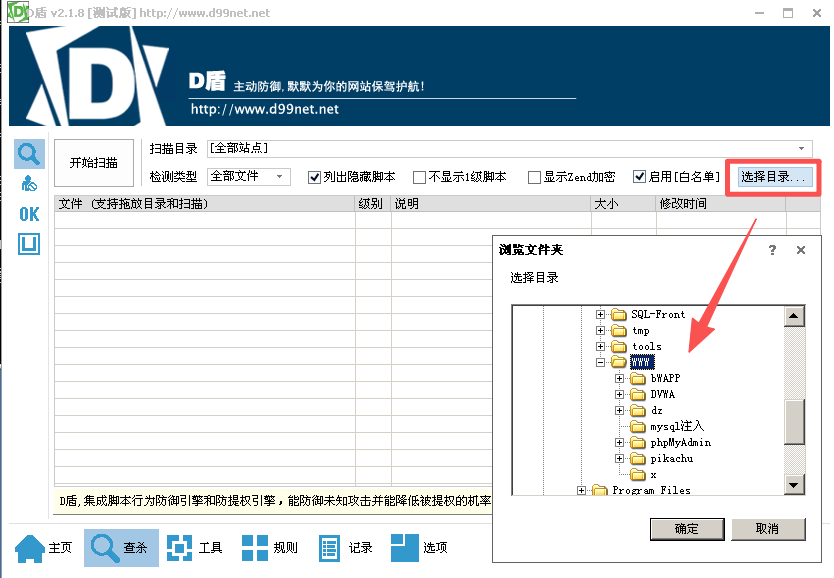834x578 pixels.
Task: Select the x folder icon
Action: tap(638, 474)
